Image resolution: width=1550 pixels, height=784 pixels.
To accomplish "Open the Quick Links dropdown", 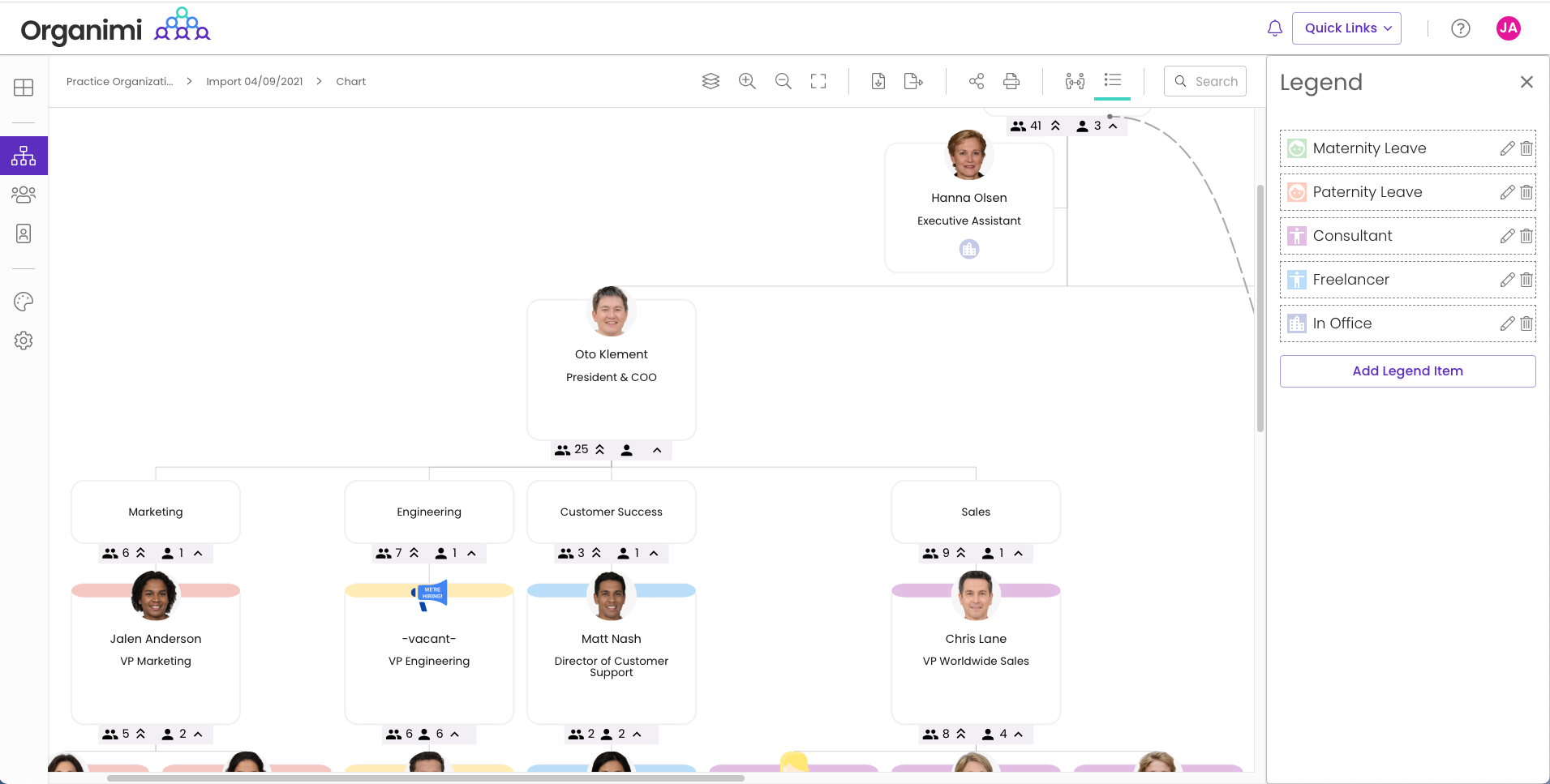I will (x=1345, y=28).
